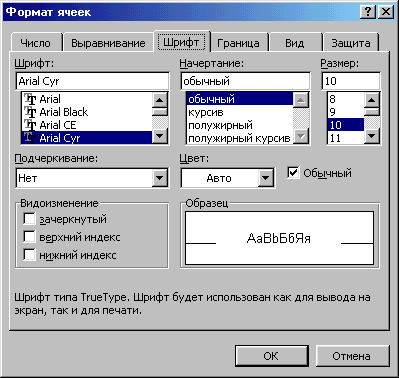Click the font list up arrow

tap(160, 100)
